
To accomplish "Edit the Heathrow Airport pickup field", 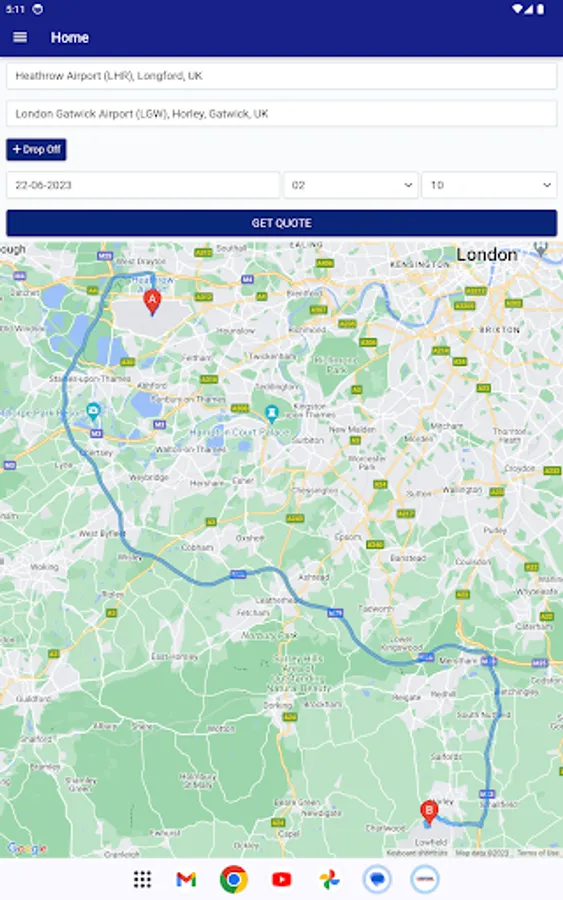I will 281,76.
